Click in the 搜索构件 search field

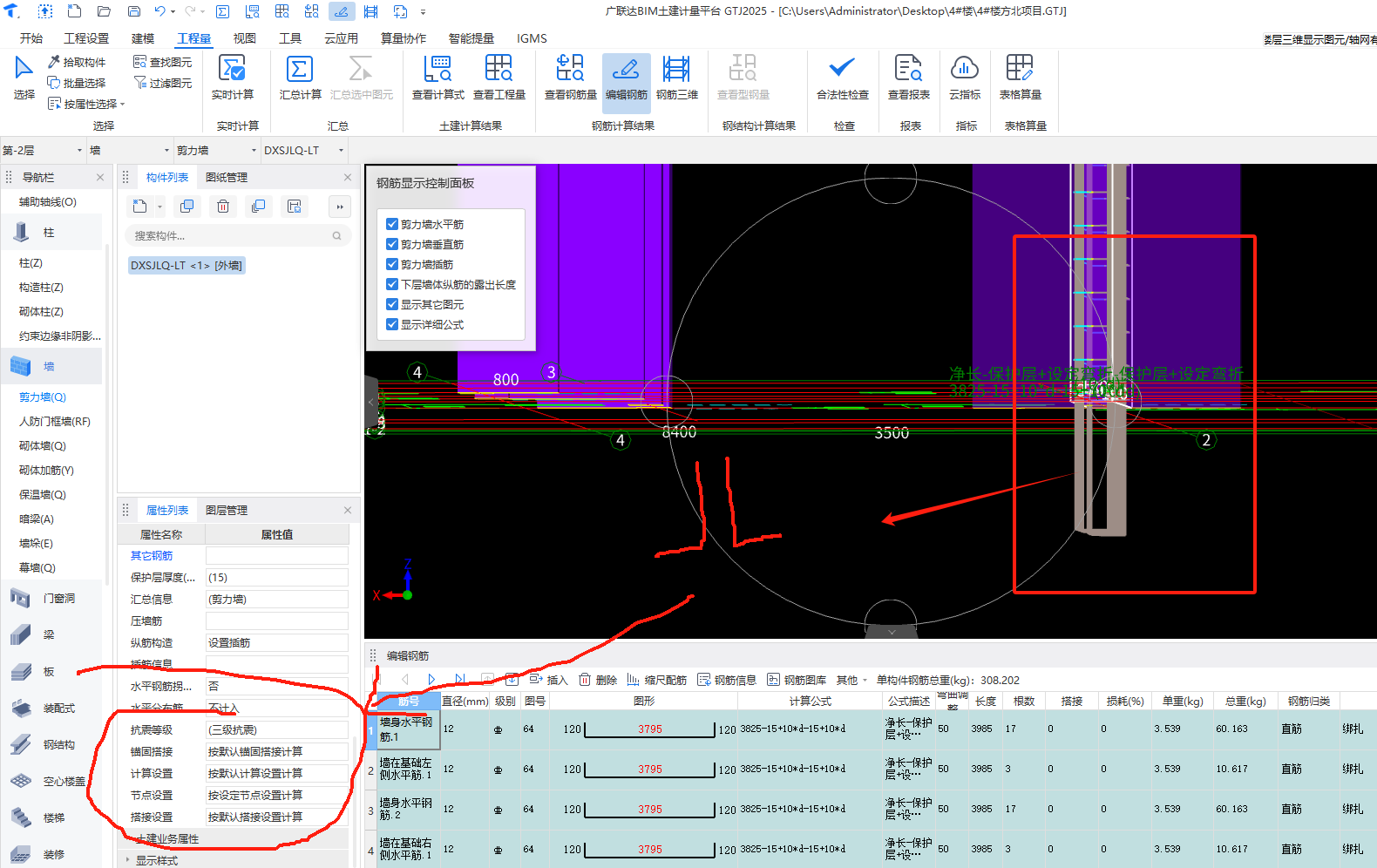click(x=238, y=235)
